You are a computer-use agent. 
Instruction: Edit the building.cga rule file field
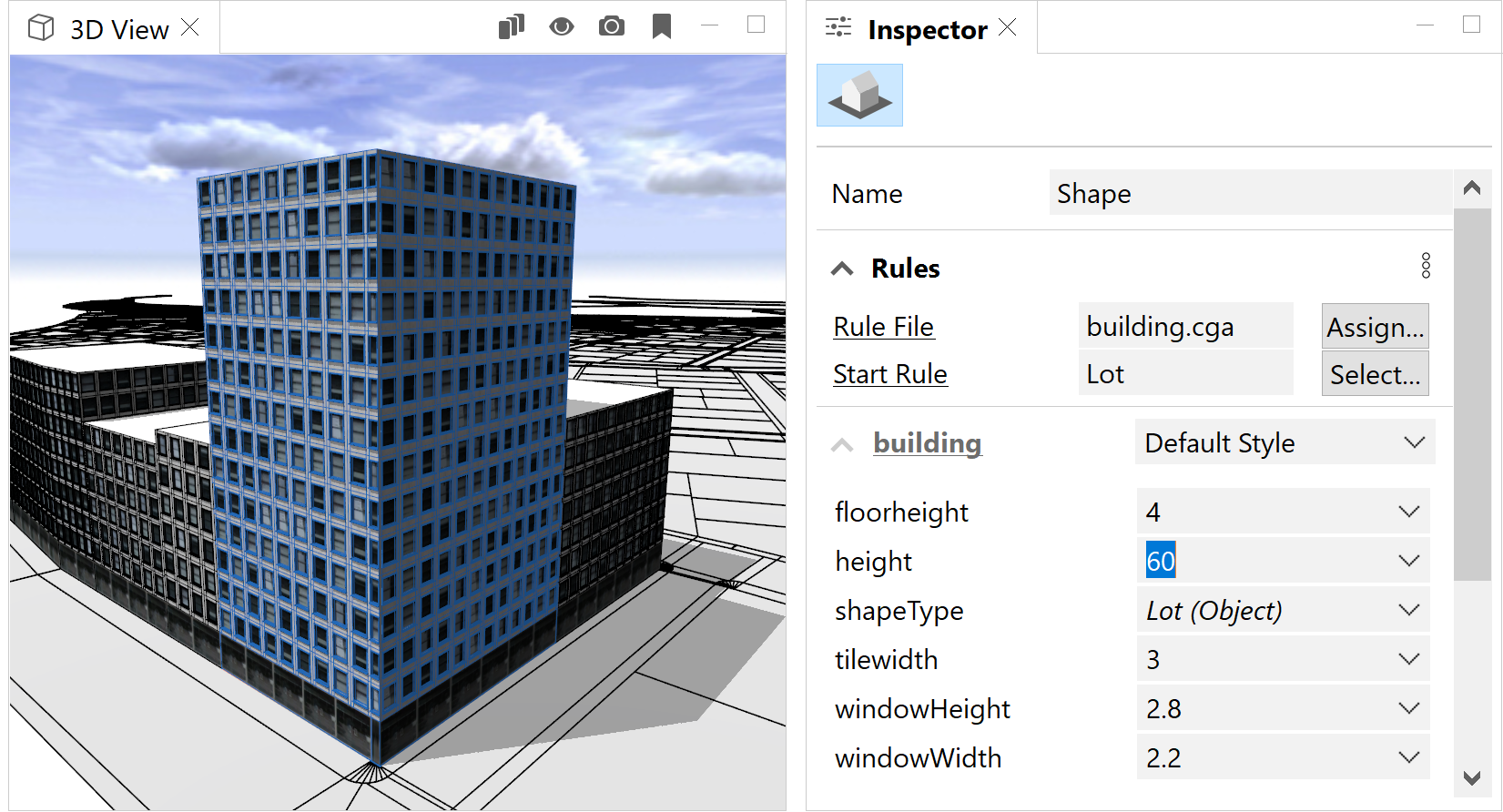[x=1185, y=326]
